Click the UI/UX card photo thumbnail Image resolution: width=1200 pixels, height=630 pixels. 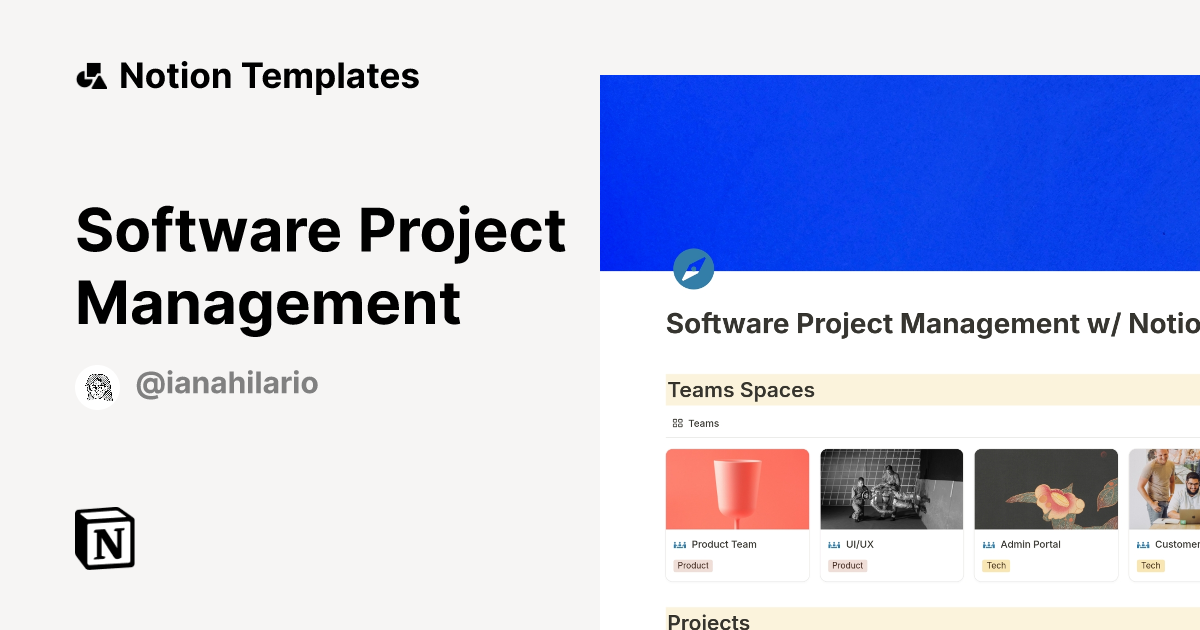click(891, 488)
